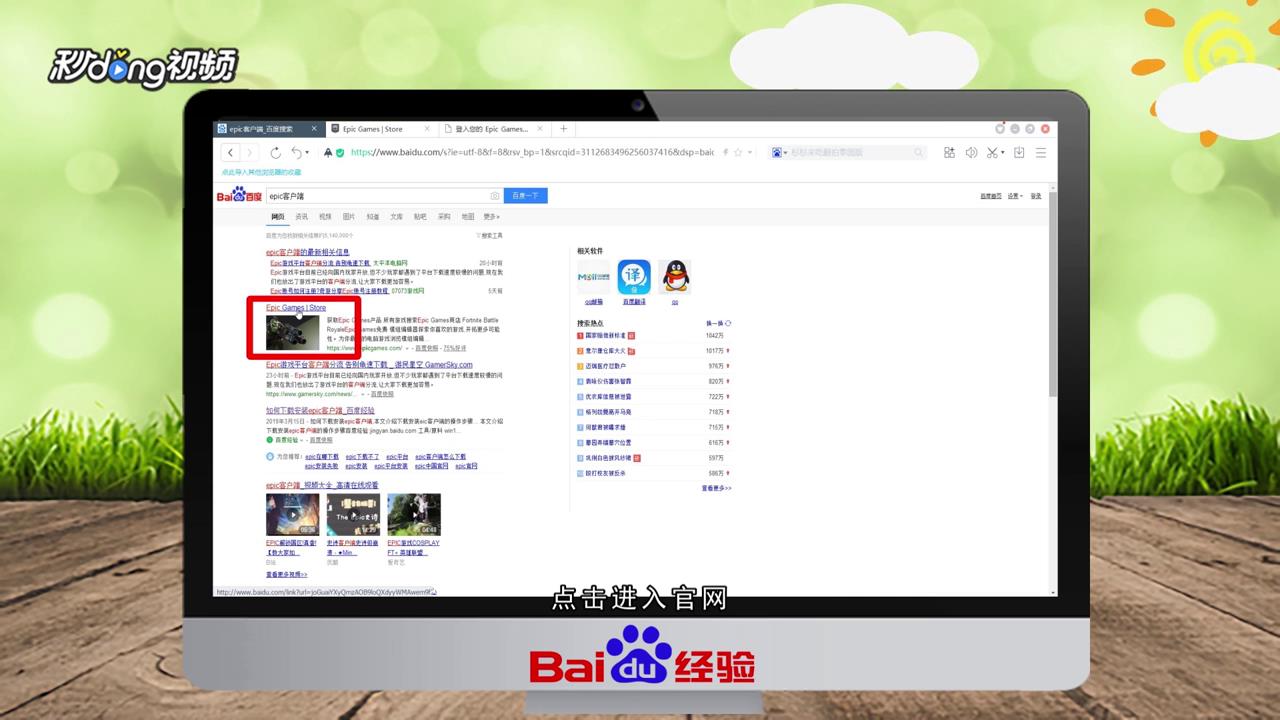Select the 图片 search category
This screenshot has height=720, width=1280.
(x=349, y=216)
